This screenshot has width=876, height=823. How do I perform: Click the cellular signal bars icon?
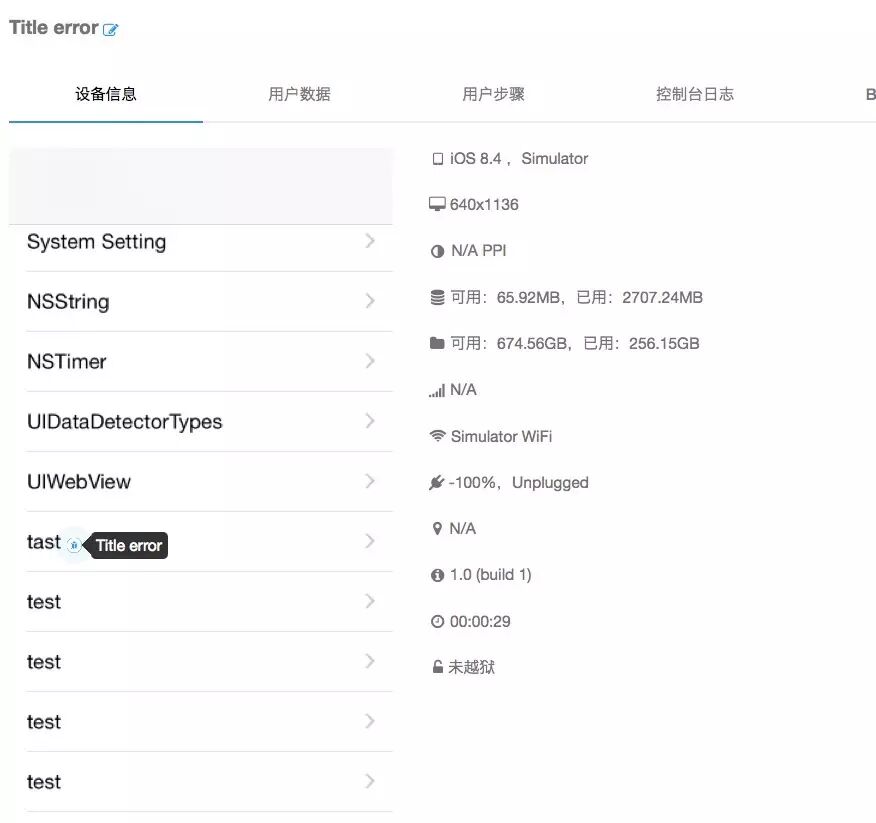437,391
